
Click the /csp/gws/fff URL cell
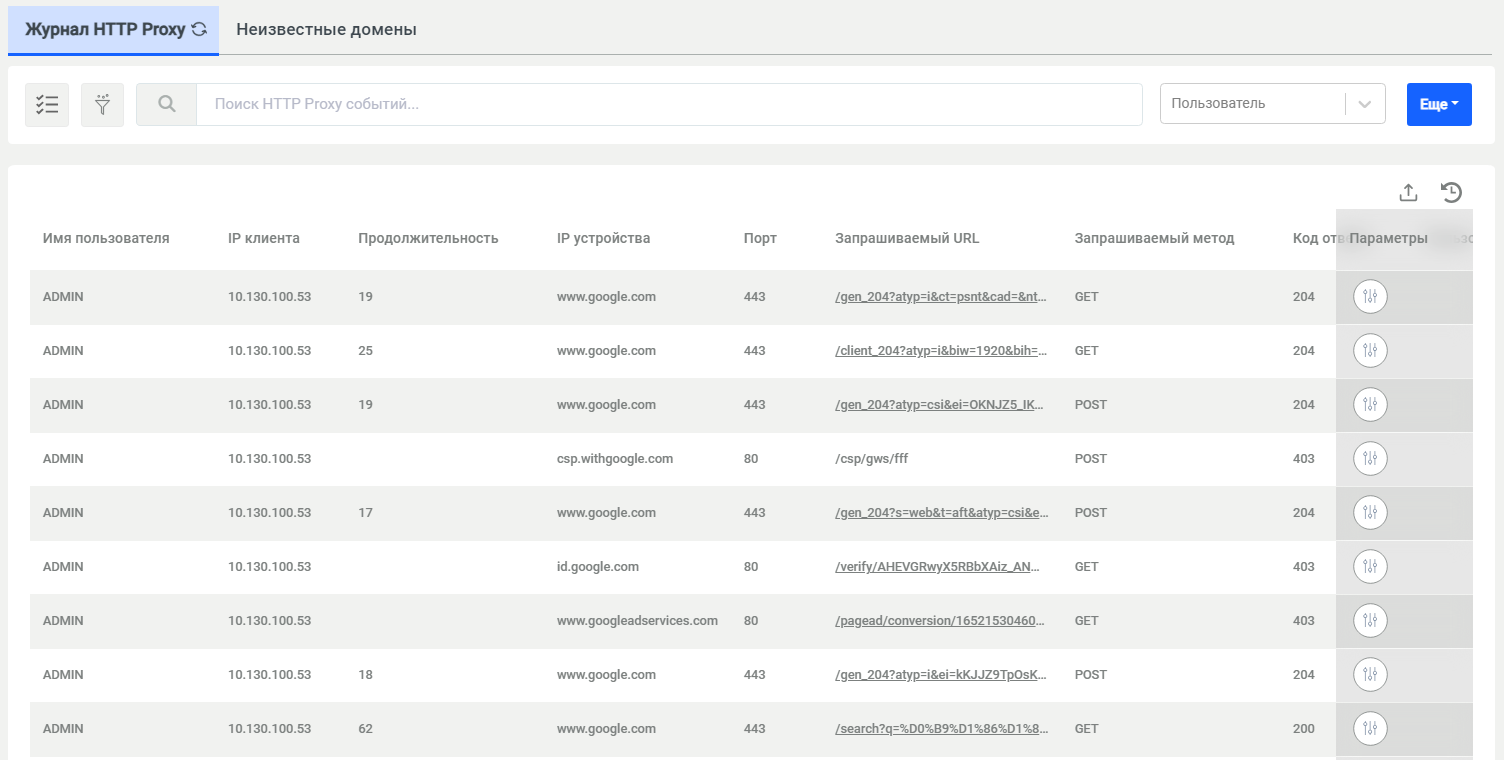(872, 459)
